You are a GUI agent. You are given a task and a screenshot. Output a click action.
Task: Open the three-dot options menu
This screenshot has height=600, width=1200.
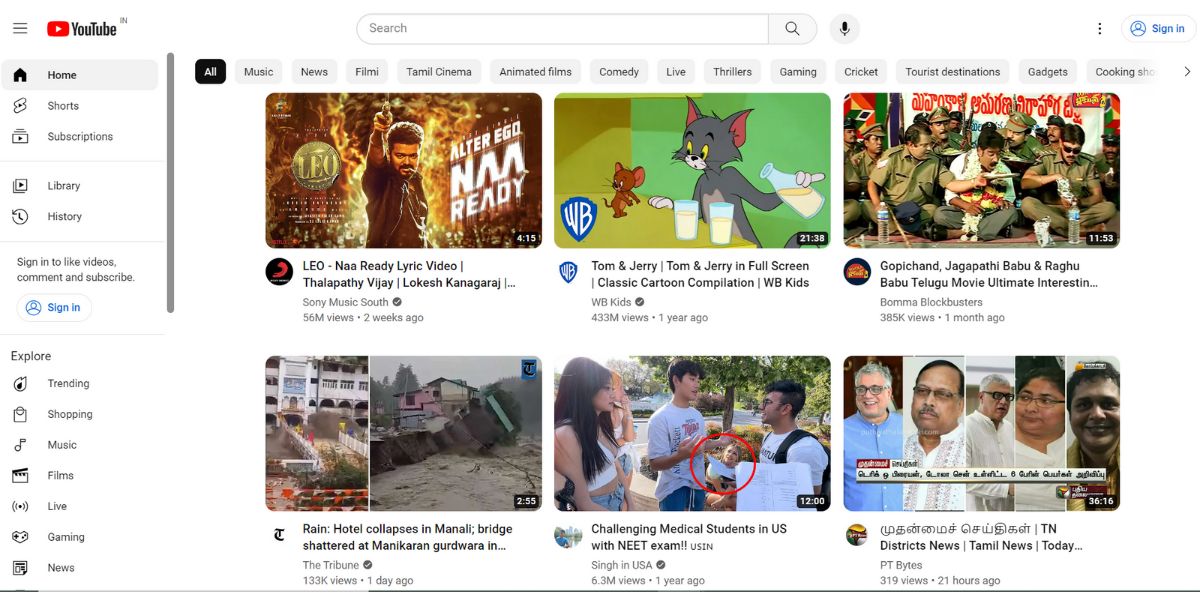click(x=1099, y=28)
